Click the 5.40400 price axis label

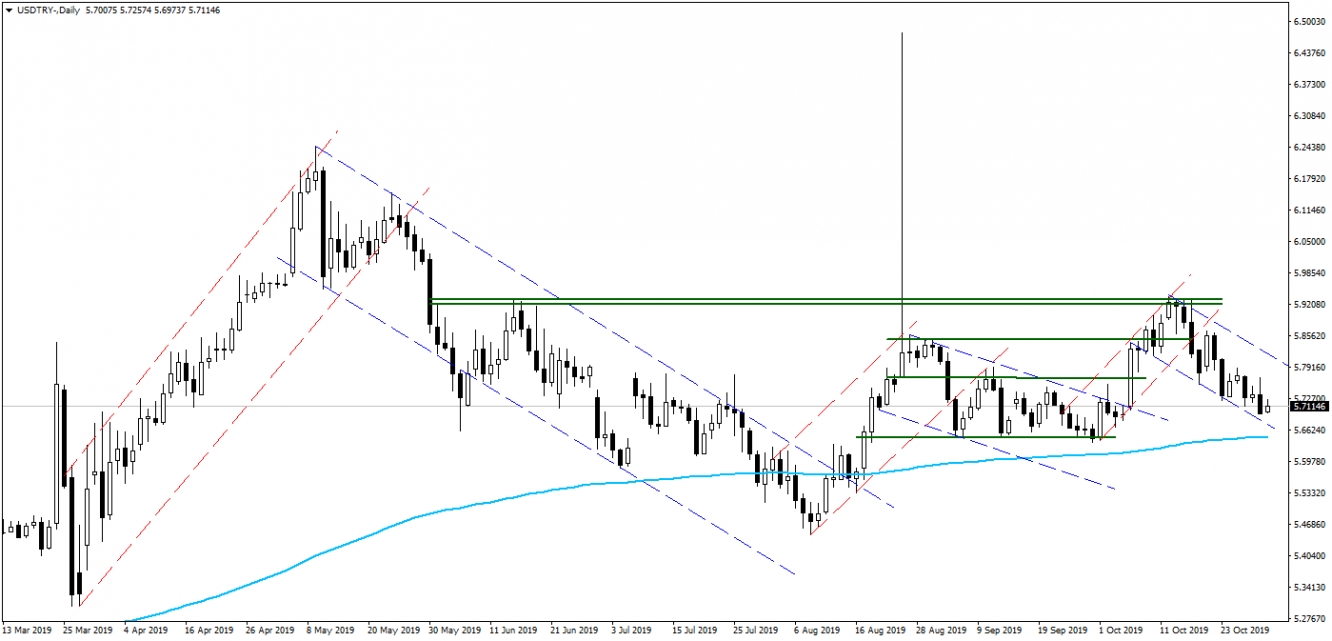pos(1308,555)
